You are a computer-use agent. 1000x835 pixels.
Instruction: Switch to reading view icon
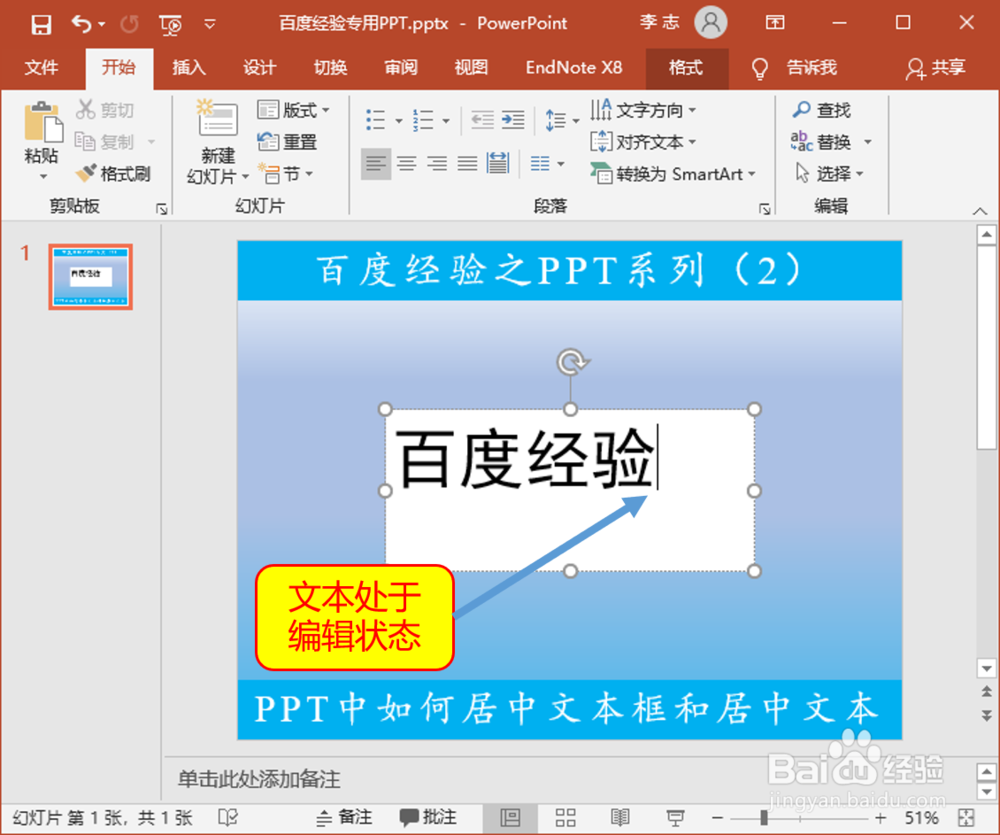coord(620,817)
